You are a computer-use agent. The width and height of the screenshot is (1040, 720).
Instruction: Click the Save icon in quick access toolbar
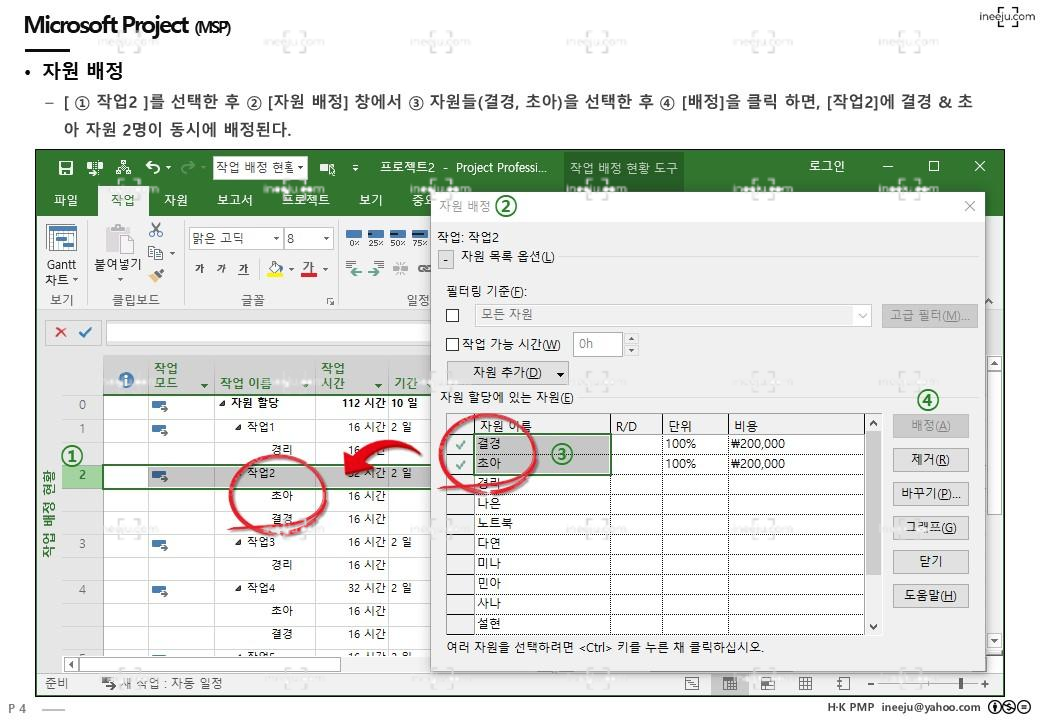66,167
